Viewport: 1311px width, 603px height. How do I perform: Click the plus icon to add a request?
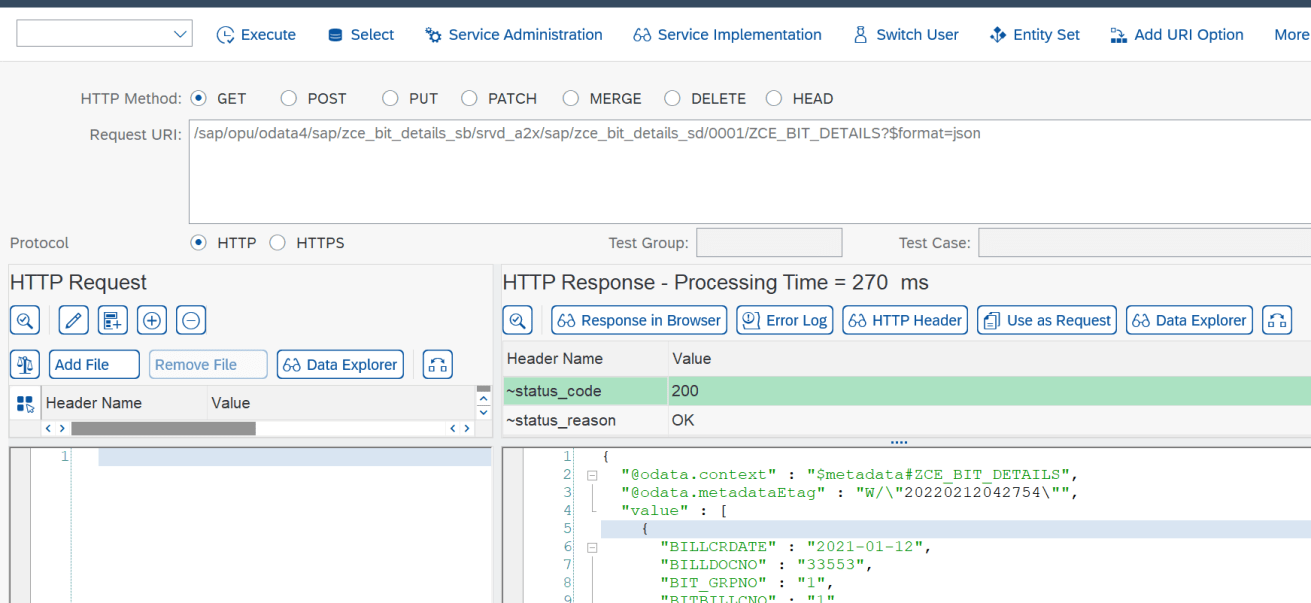click(x=150, y=319)
